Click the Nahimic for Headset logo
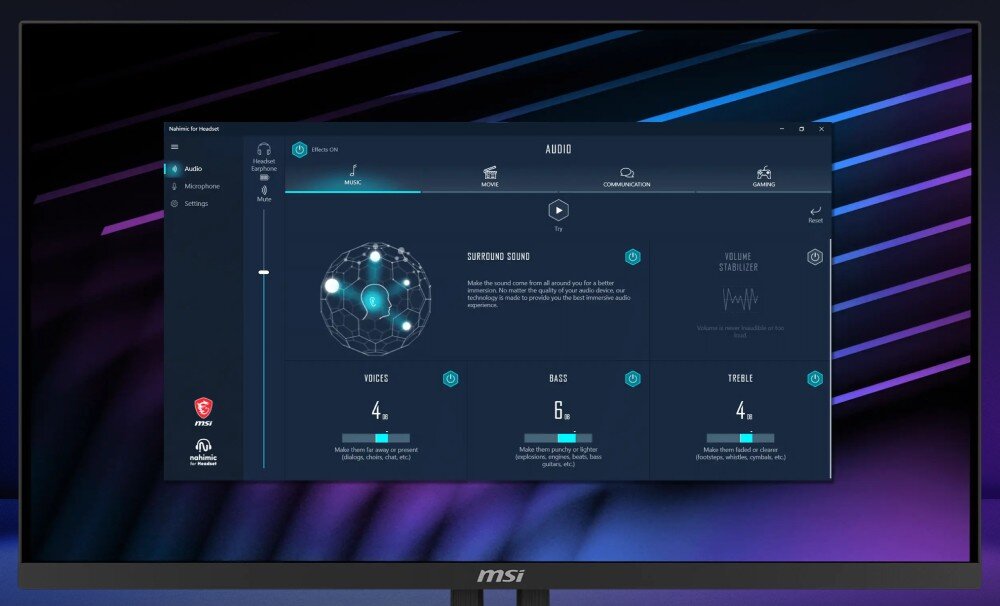Viewport: 1000px width, 606px height. (x=203, y=449)
